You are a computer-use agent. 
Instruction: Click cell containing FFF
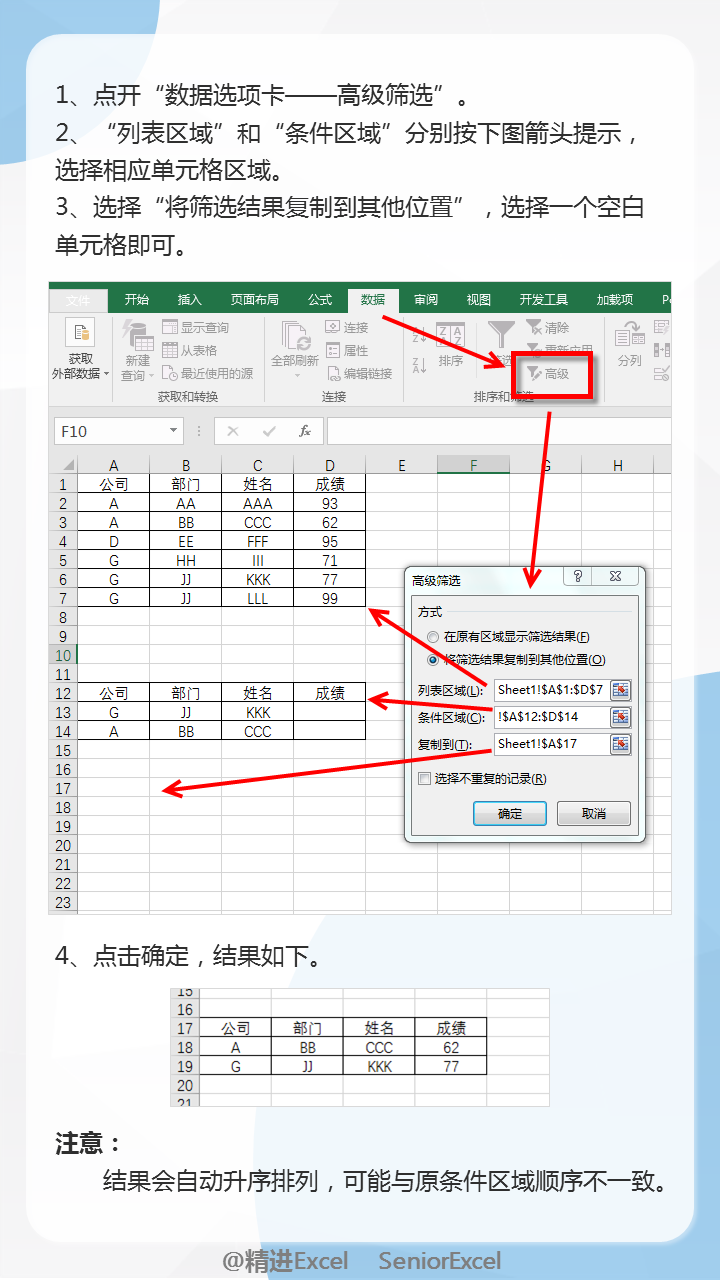click(258, 541)
